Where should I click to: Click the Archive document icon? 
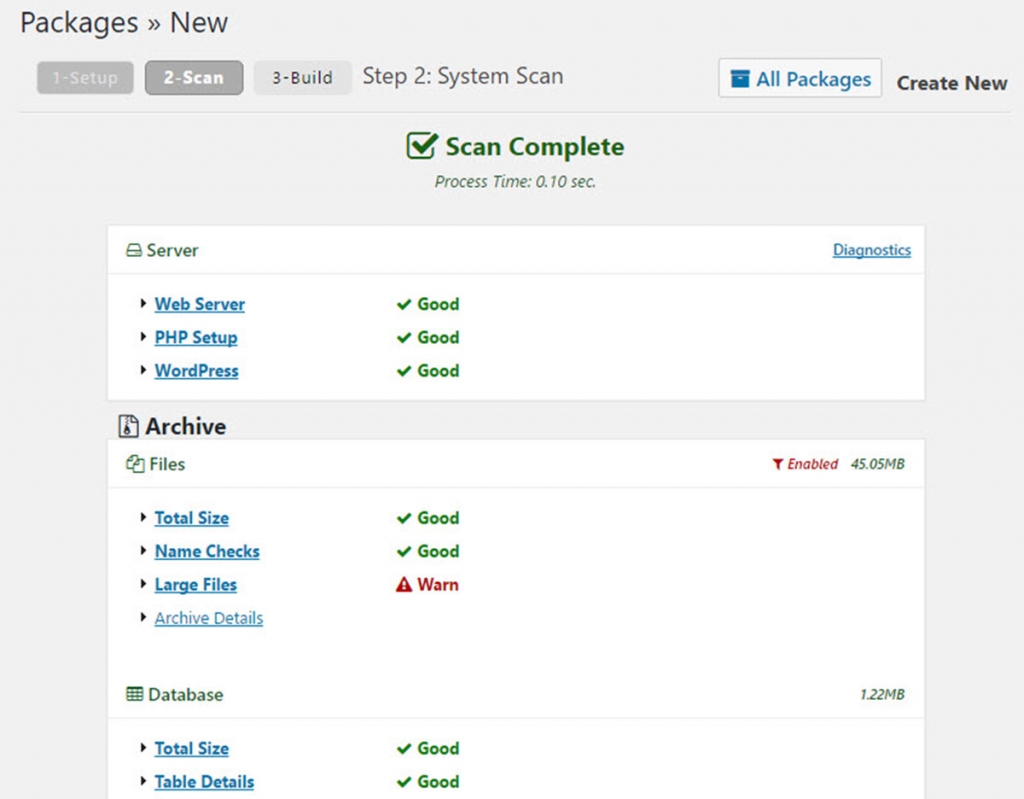pyautogui.click(x=126, y=425)
